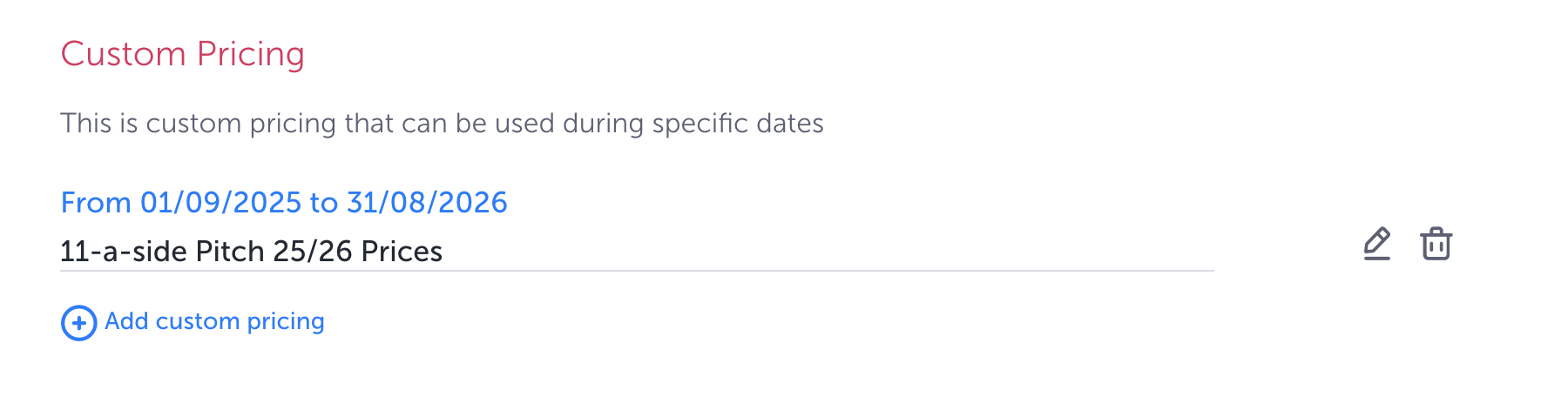Click the word pricing in the Add link
Screen dimensions: 1568x397
(285, 321)
